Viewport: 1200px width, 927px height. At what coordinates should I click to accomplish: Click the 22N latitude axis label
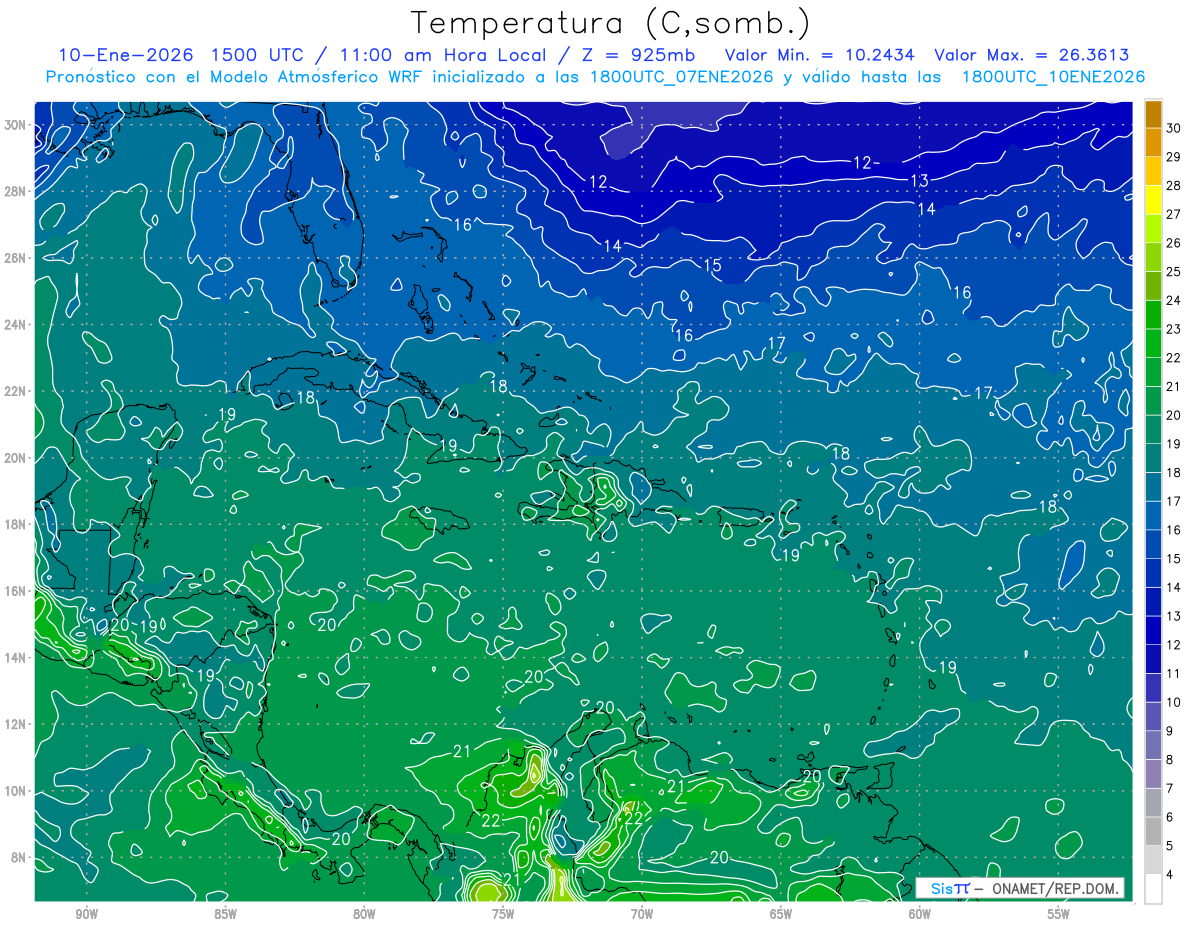click(x=15, y=391)
